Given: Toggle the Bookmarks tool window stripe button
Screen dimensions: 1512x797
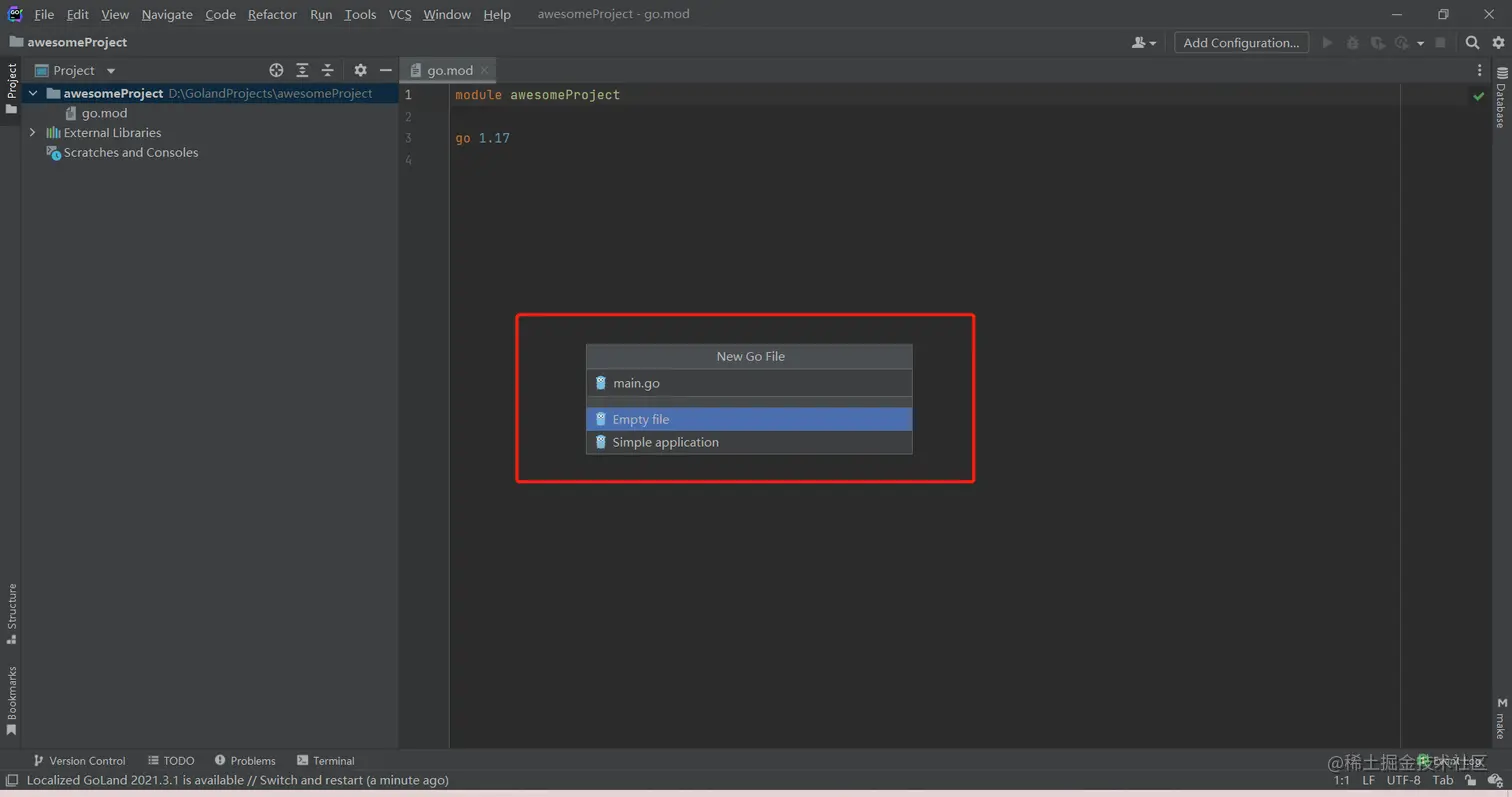Looking at the screenshot, I should (x=11, y=699).
